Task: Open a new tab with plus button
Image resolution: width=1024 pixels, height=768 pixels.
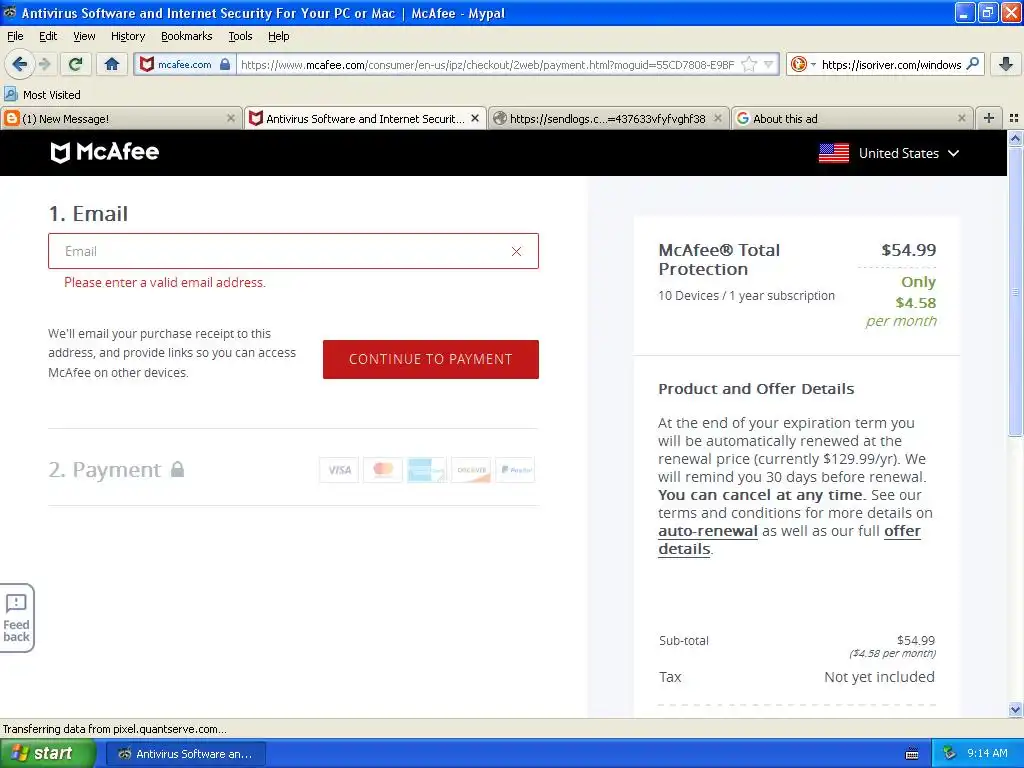Action: (x=989, y=118)
